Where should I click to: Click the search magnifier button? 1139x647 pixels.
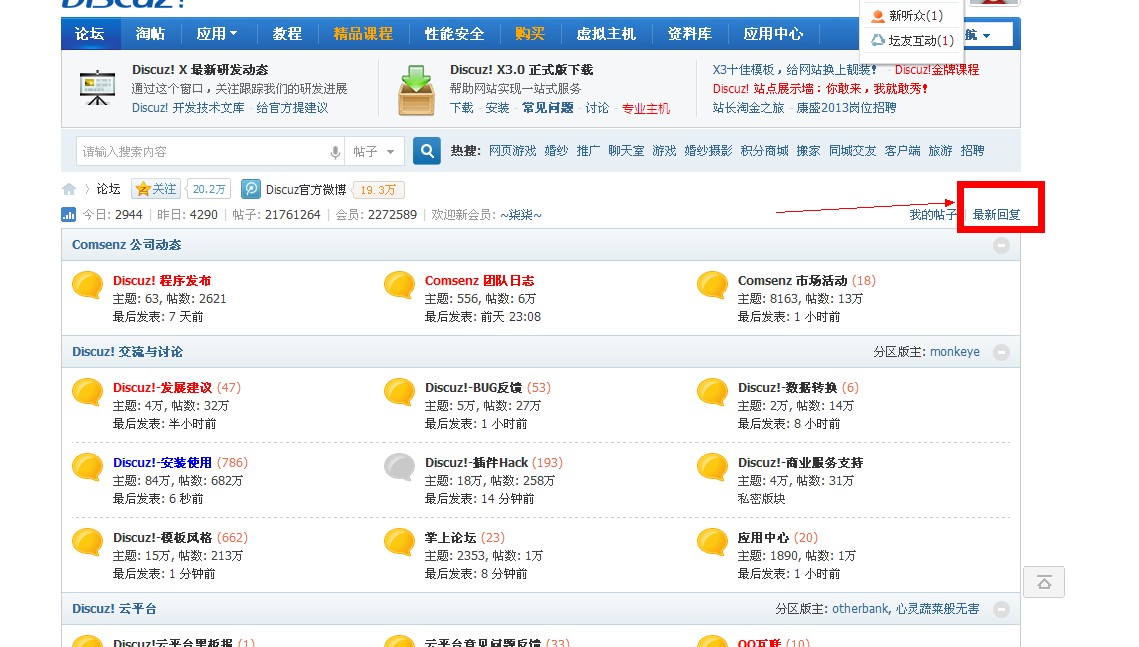coord(427,150)
